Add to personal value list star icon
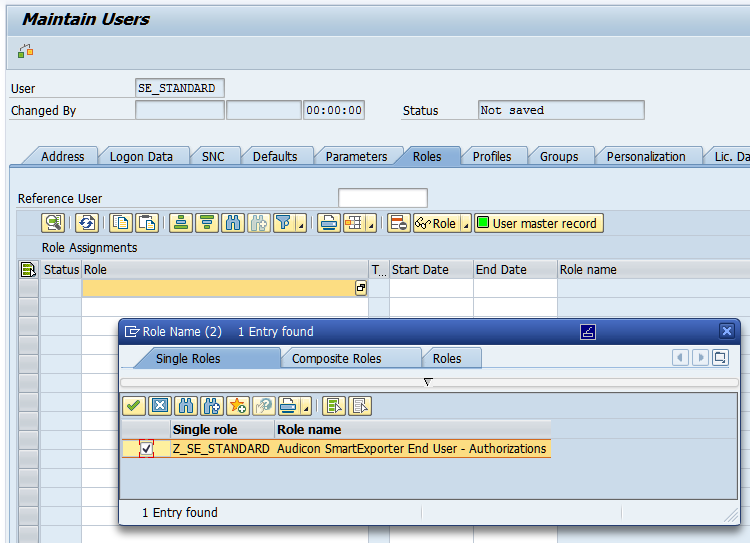 click(237, 405)
